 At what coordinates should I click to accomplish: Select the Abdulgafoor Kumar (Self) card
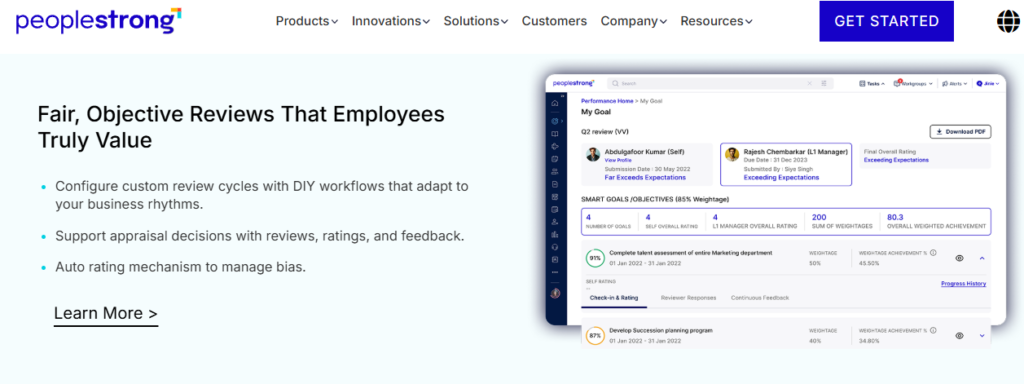point(647,164)
